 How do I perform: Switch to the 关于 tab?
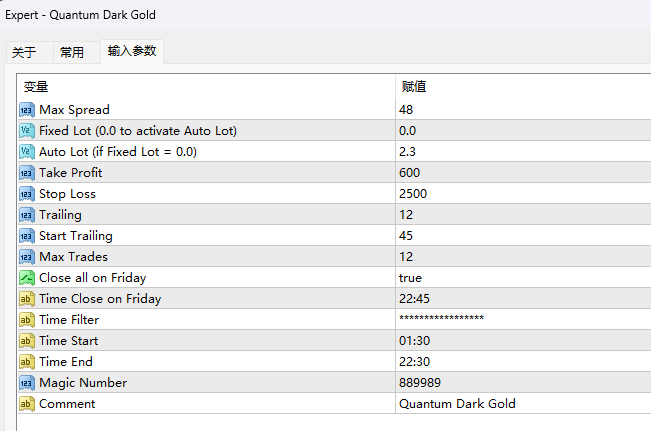tap(24, 53)
